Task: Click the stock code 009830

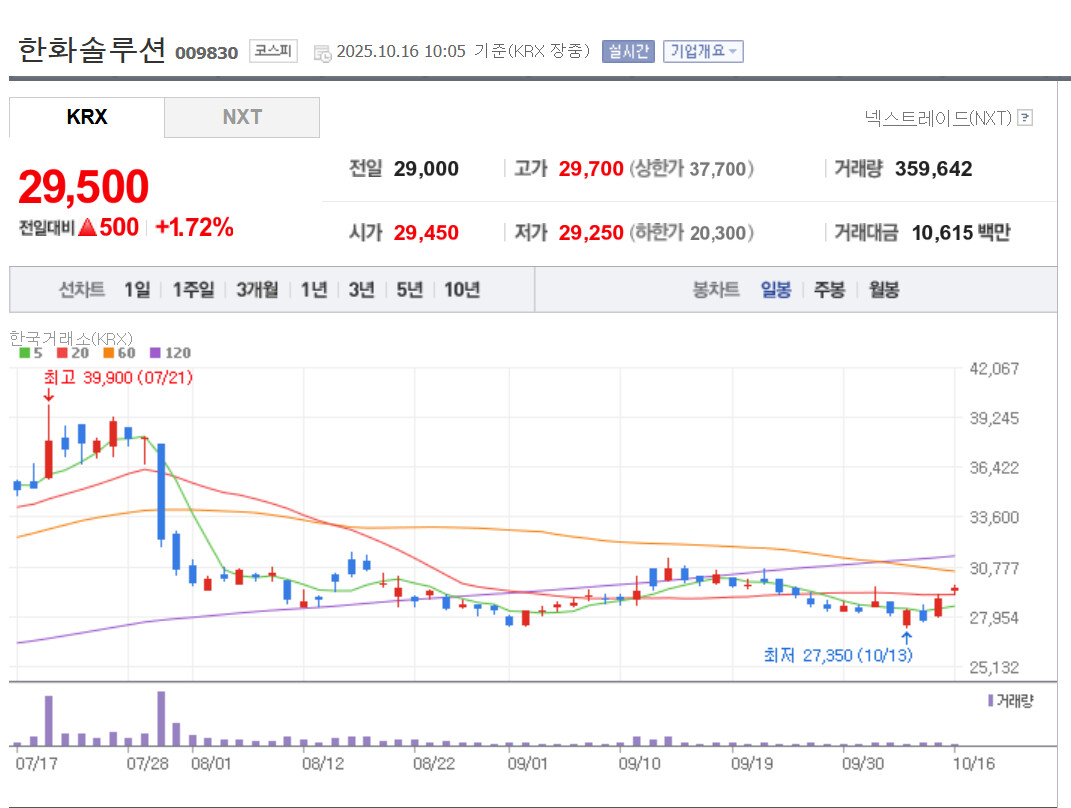Action: point(206,53)
